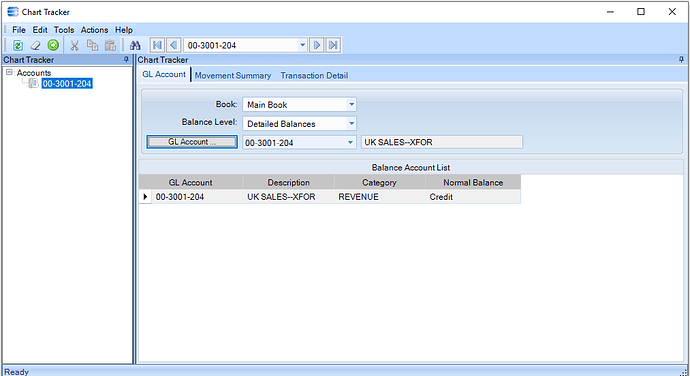Click the left panel pin icon
690x376 pixels.
click(126, 59)
